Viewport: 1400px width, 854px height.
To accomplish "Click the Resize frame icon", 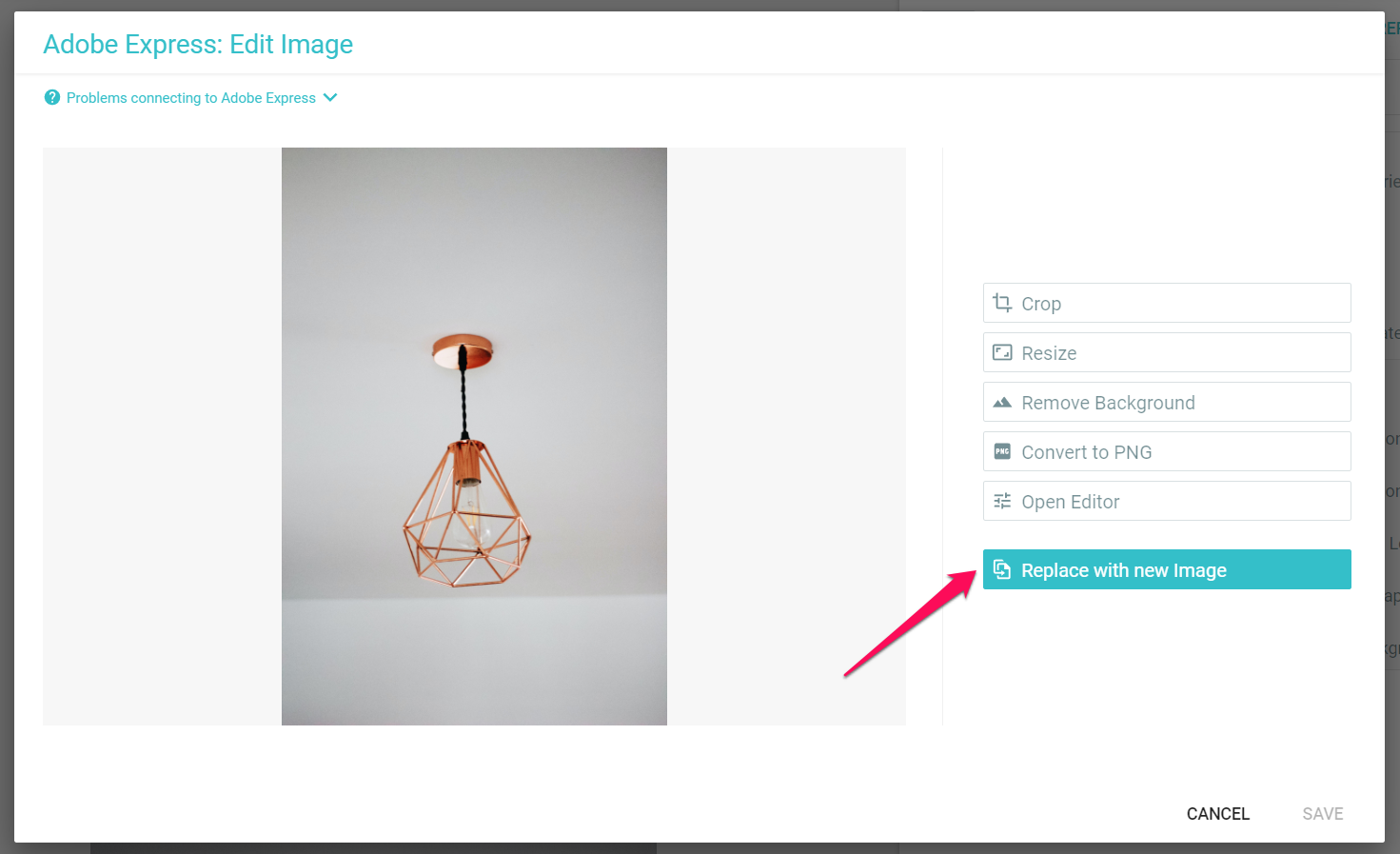I will [x=1002, y=352].
